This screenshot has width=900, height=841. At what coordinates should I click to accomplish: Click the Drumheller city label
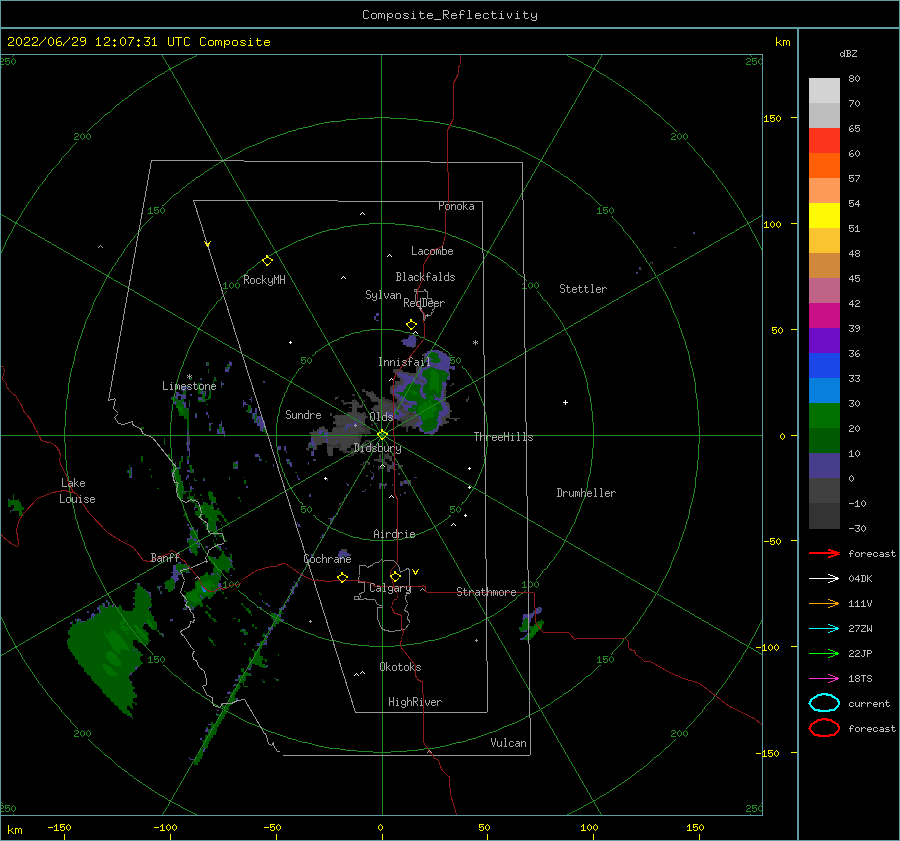click(x=586, y=493)
